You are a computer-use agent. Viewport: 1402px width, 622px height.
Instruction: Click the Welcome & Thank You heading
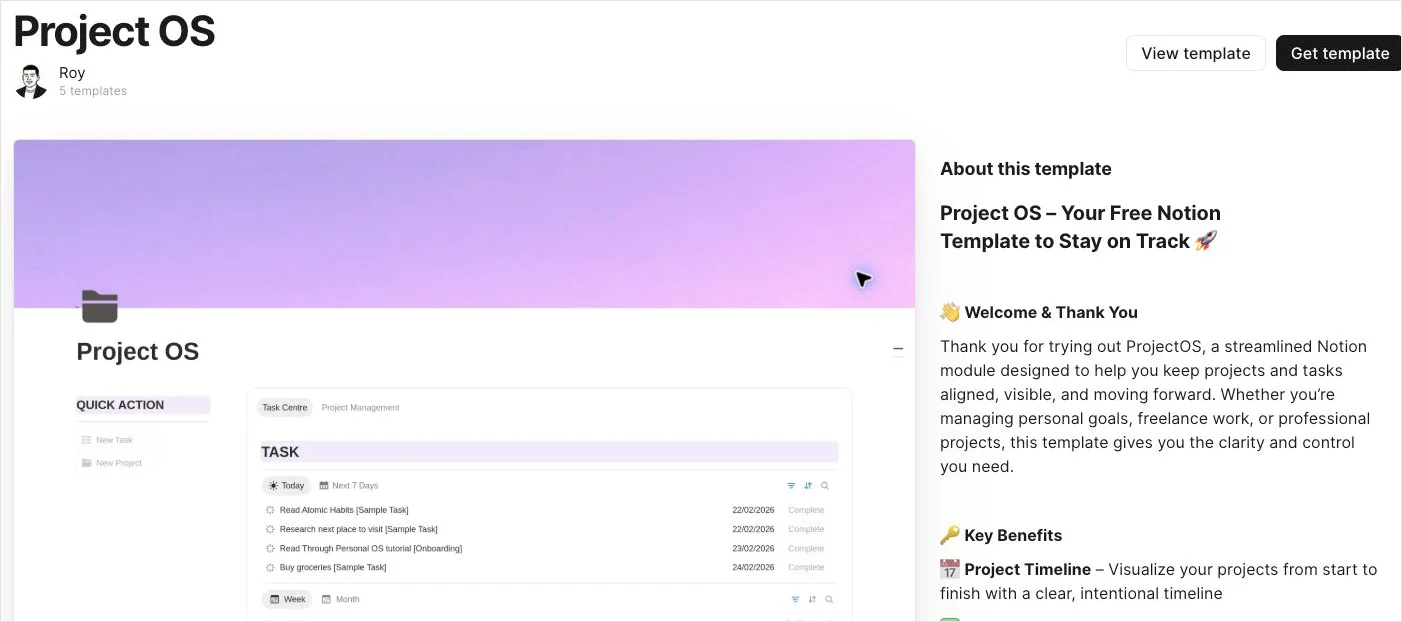(1051, 312)
